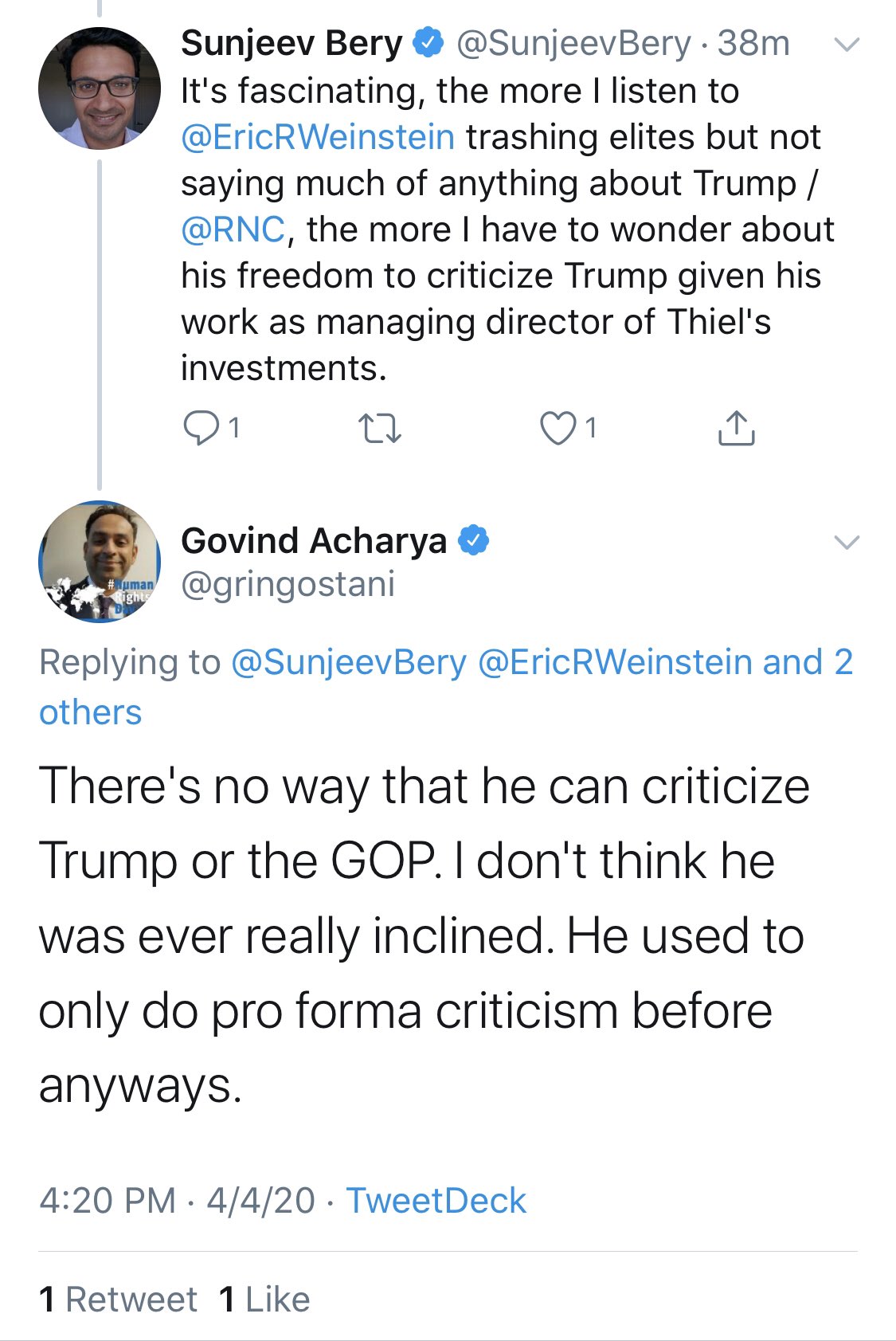View the 1 Retweet list
This screenshot has width=896, height=1341.
(x=118, y=1299)
